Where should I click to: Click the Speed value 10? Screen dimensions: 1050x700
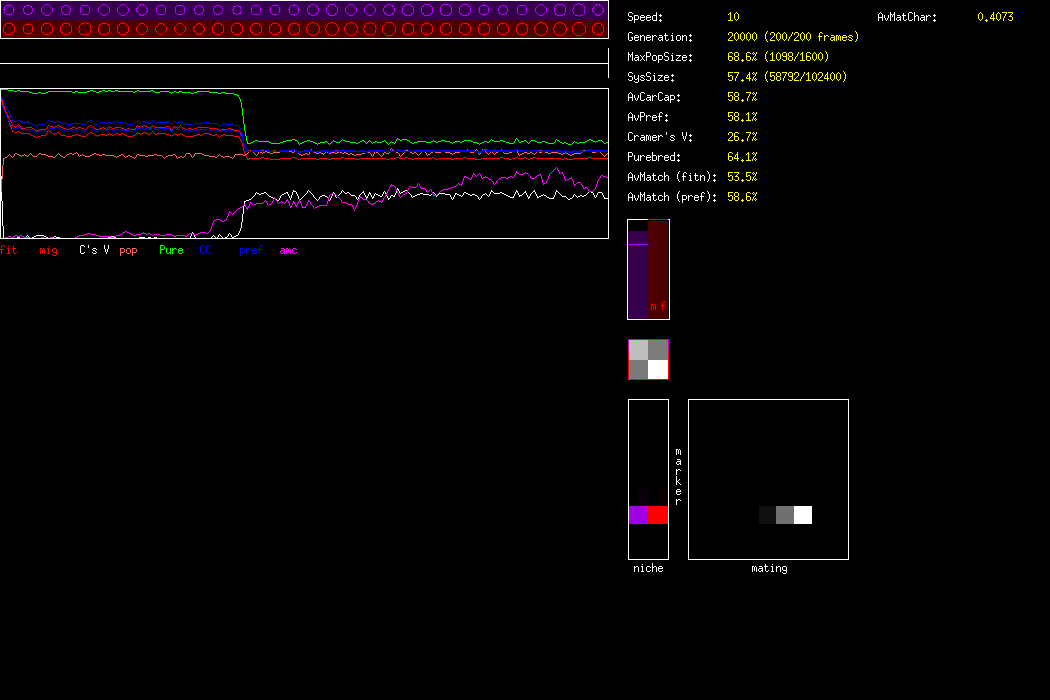tap(733, 17)
